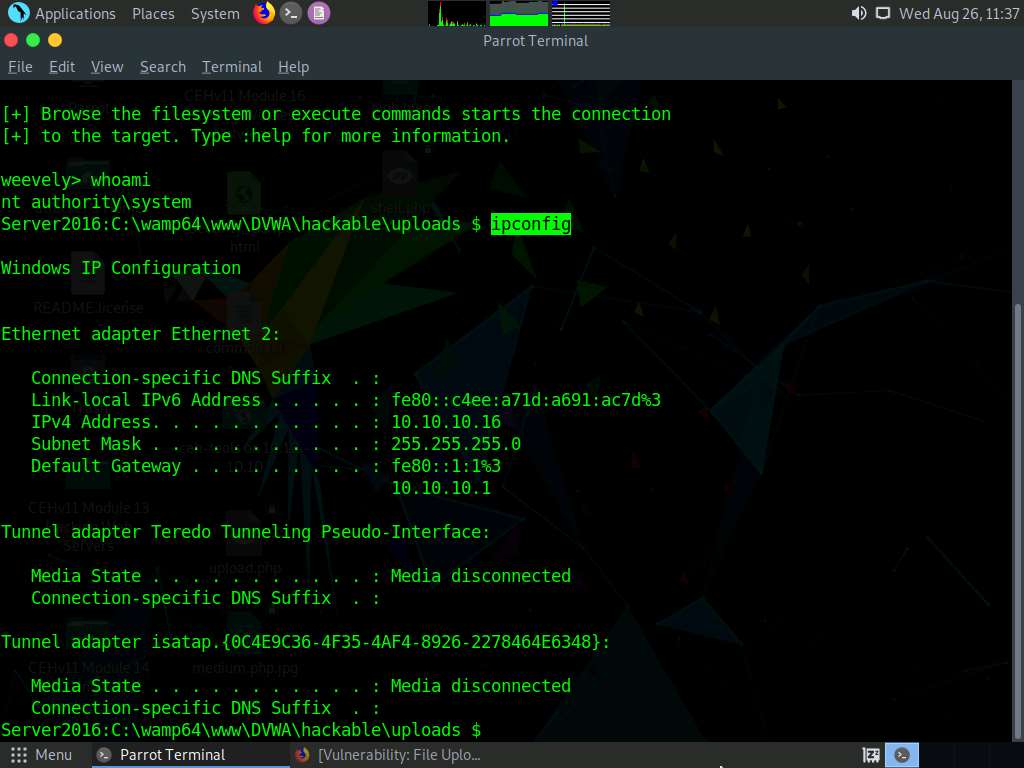Image resolution: width=1024 pixels, height=768 pixels.
Task: Open the text editor launcher on top panel
Action: 318,13
